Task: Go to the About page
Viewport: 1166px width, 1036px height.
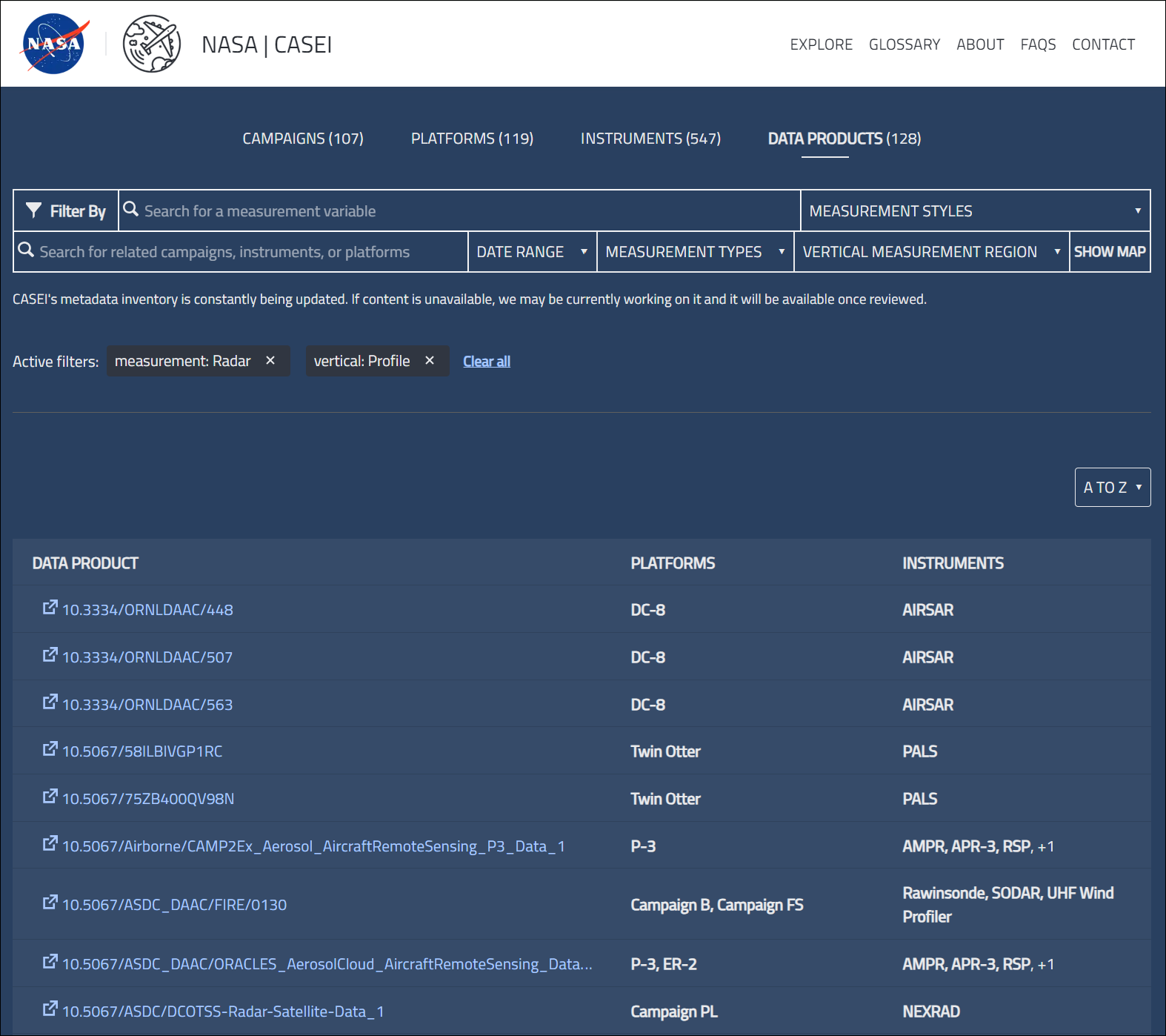Action: click(x=980, y=44)
